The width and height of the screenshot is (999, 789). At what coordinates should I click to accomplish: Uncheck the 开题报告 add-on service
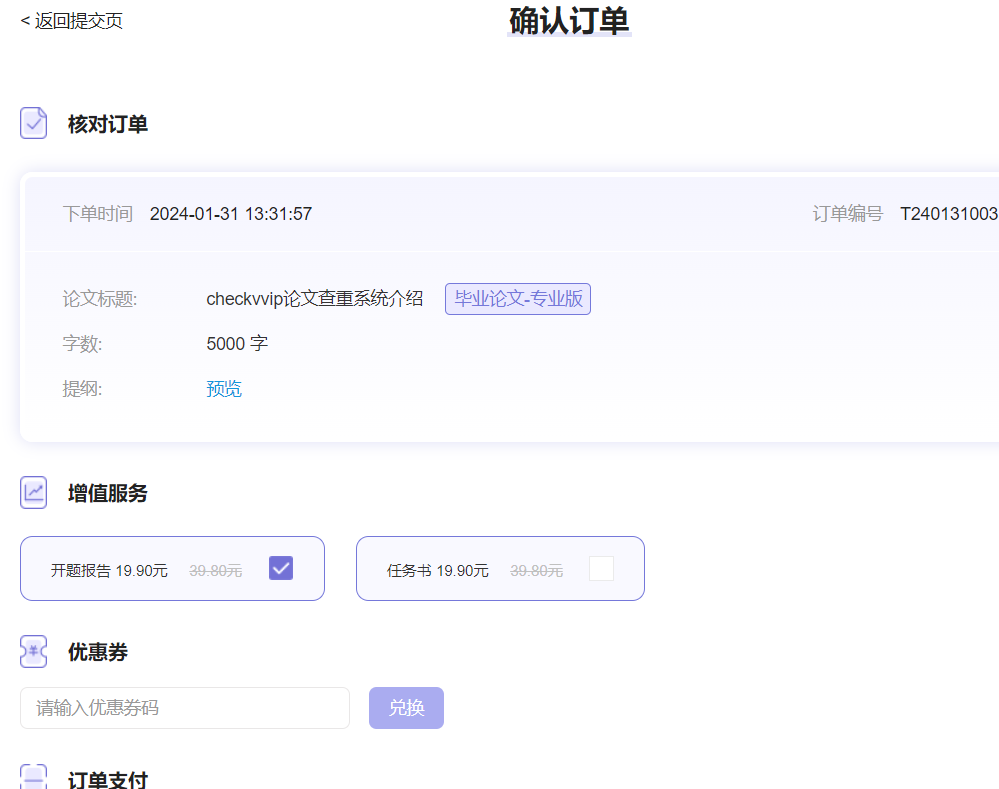[280, 567]
